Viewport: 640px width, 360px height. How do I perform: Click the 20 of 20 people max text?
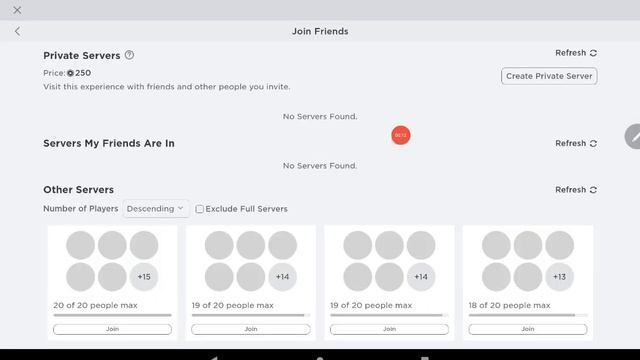coord(95,305)
